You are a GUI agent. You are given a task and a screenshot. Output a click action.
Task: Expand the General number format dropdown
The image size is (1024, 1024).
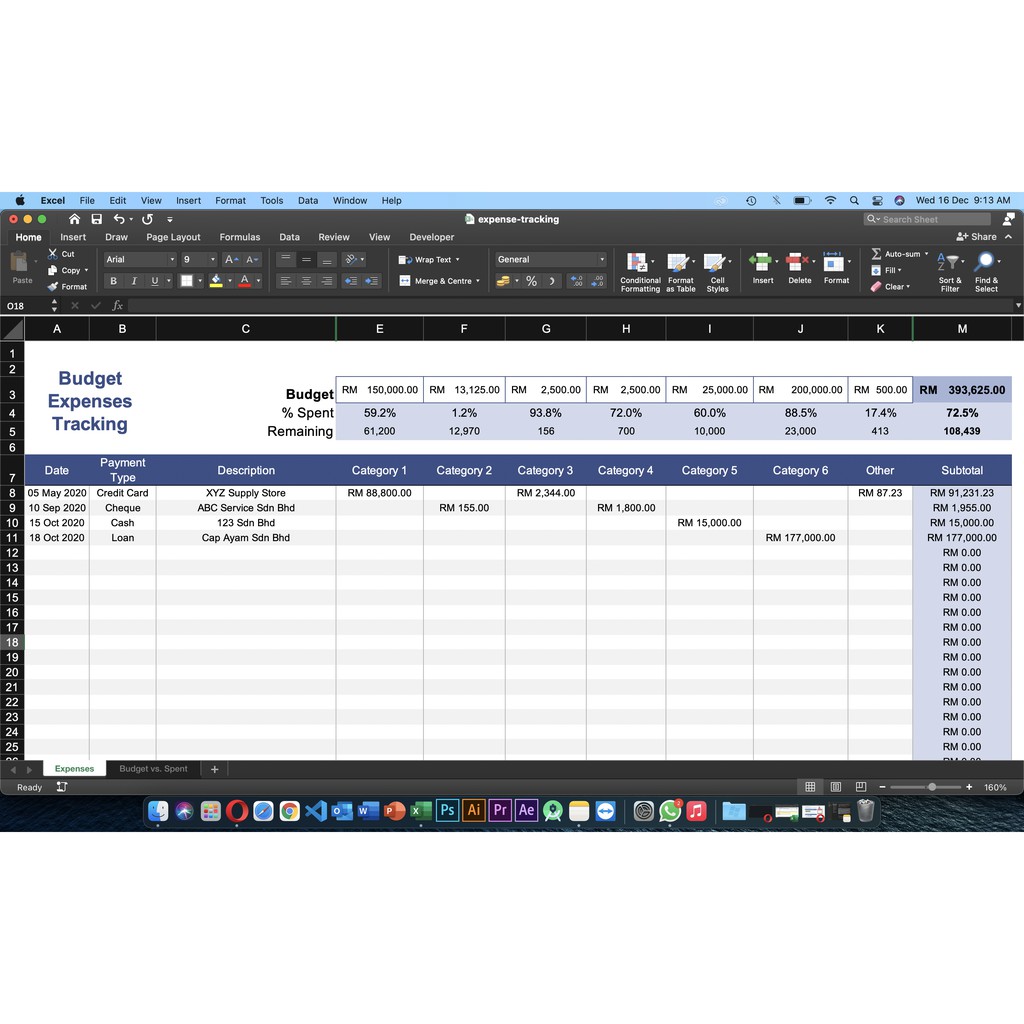[x=601, y=260]
